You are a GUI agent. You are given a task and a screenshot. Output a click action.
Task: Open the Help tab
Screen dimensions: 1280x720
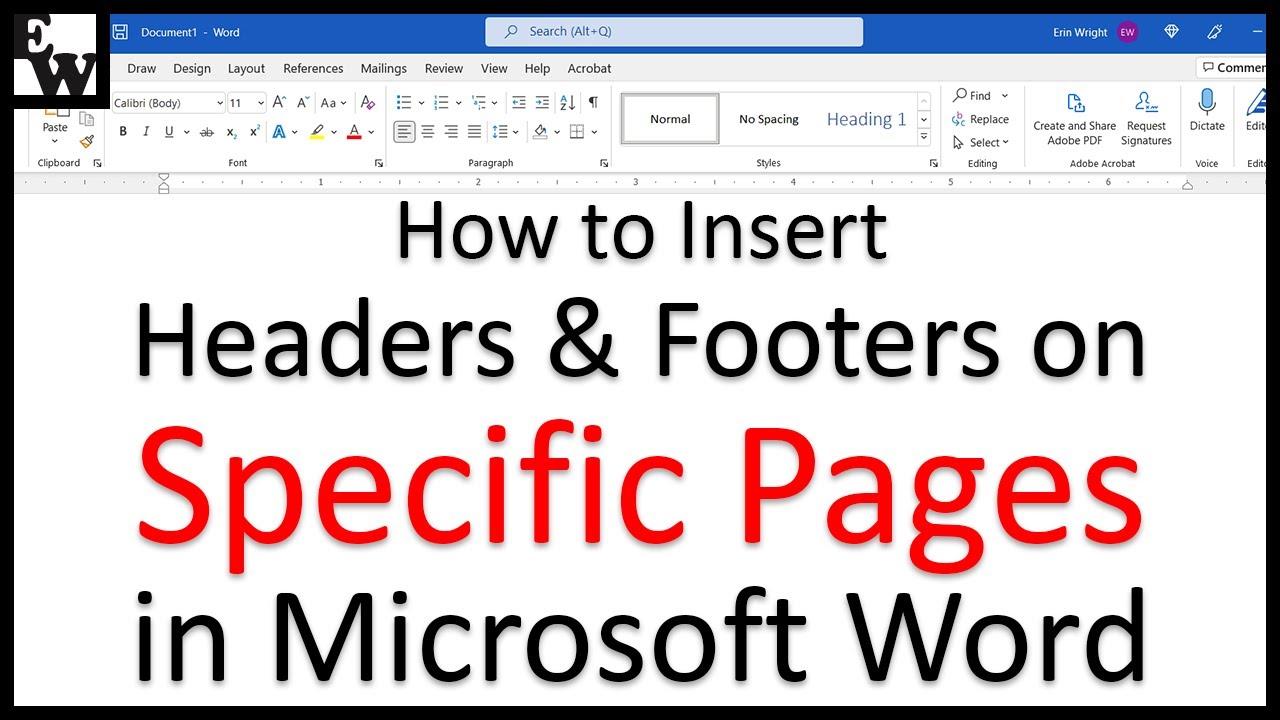(537, 68)
